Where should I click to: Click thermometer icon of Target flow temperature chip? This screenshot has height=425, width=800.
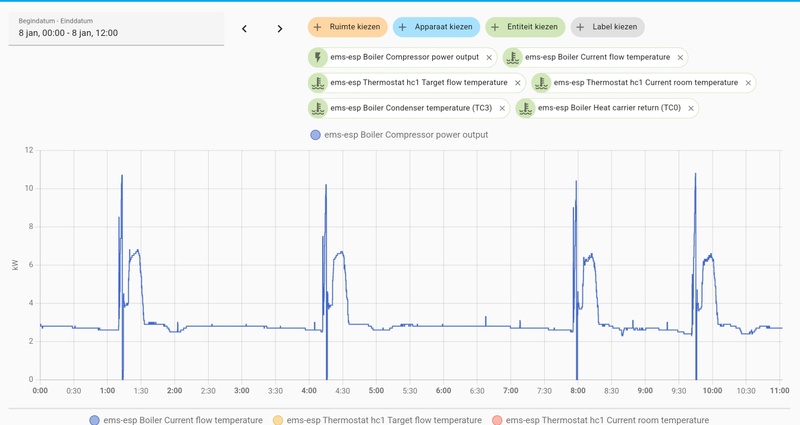click(318, 83)
